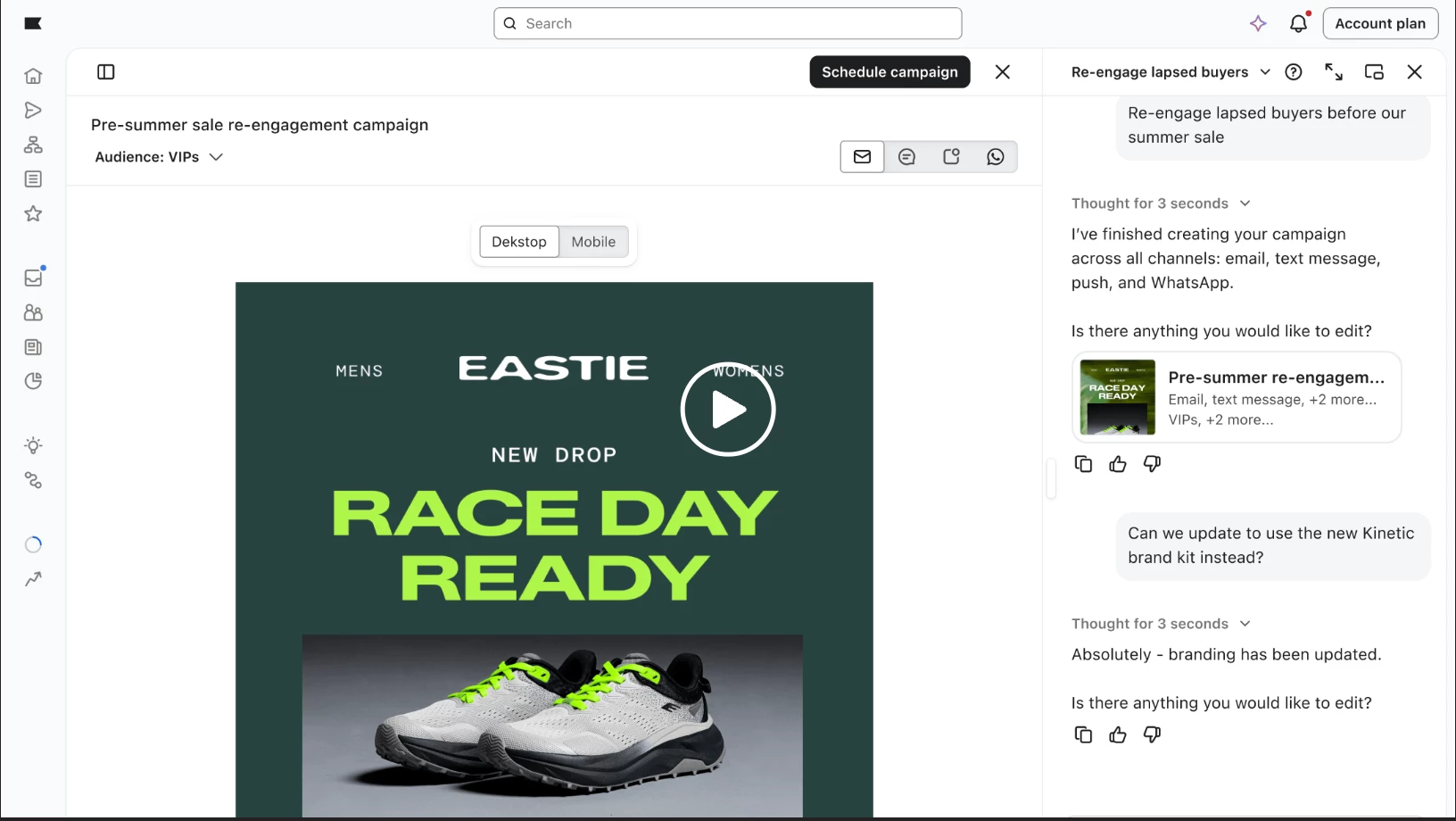Click the EASTIE logo in email preview
1456x821 pixels.
[553, 369]
